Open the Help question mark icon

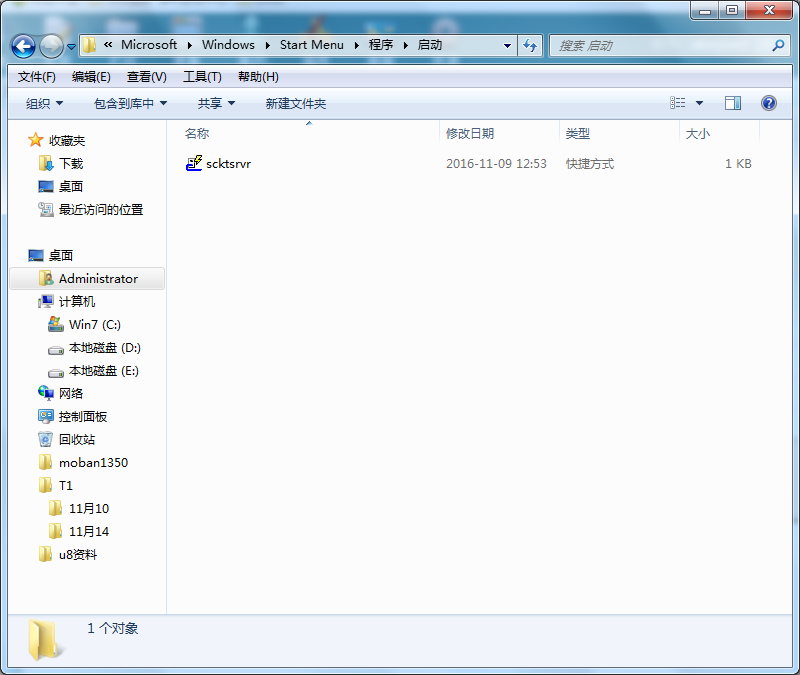(x=766, y=102)
